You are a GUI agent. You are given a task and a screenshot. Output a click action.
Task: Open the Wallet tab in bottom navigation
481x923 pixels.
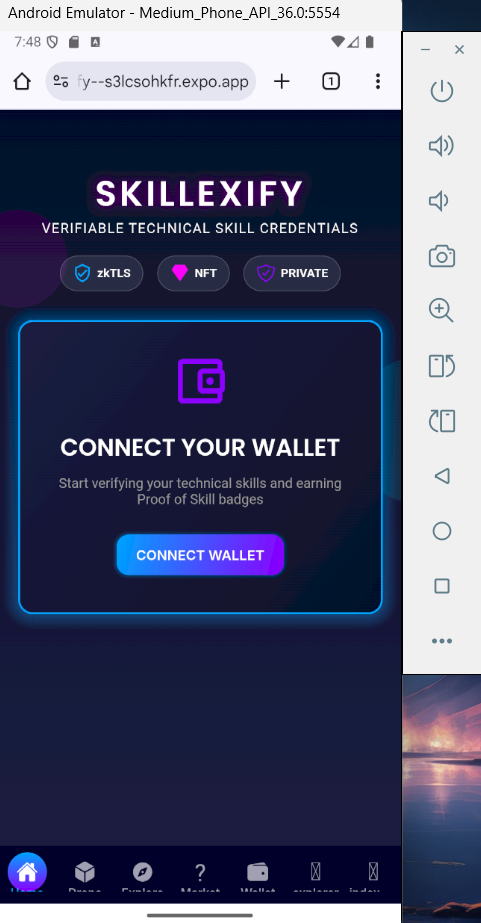click(x=258, y=872)
